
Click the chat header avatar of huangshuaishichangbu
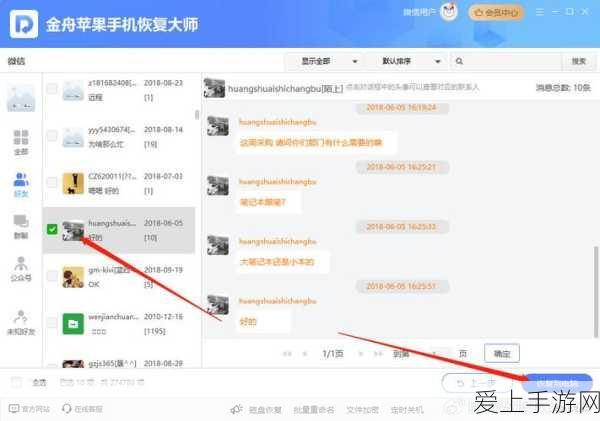[214, 88]
